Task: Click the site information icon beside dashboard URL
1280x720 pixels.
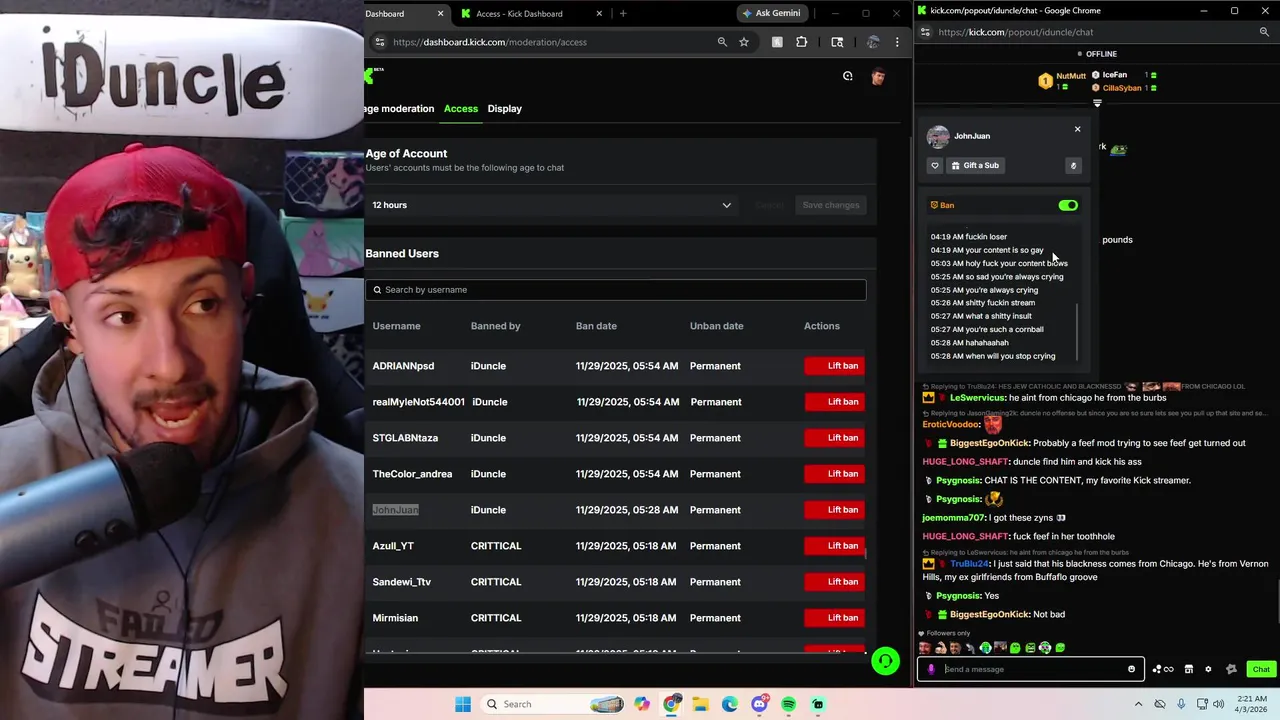Action: tap(379, 42)
